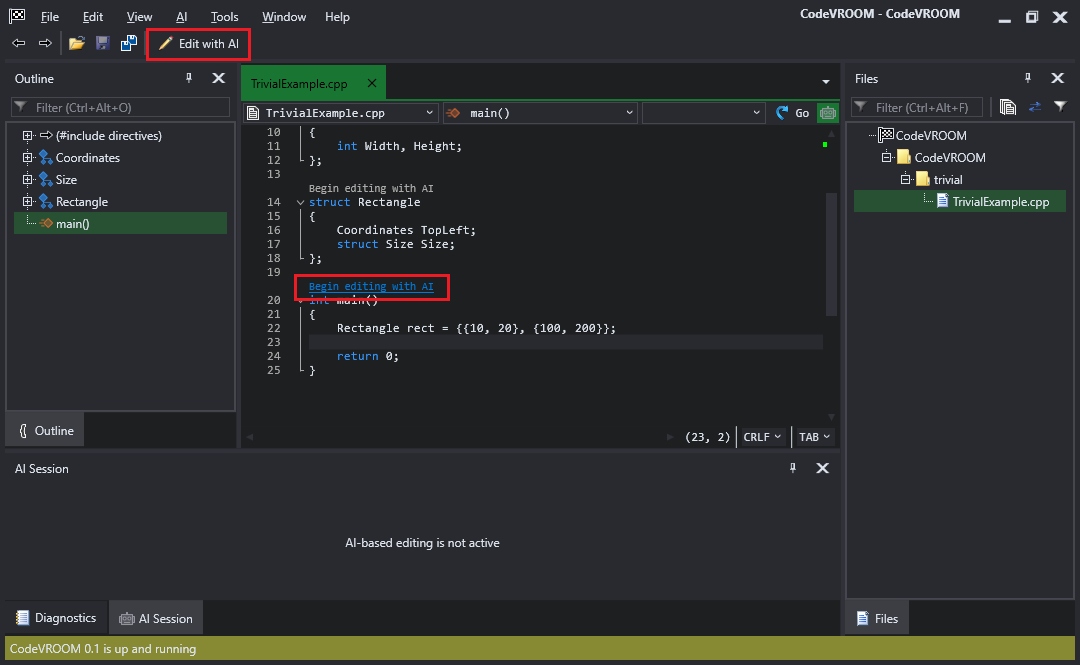Open the Window menu

click(x=284, y=17)
